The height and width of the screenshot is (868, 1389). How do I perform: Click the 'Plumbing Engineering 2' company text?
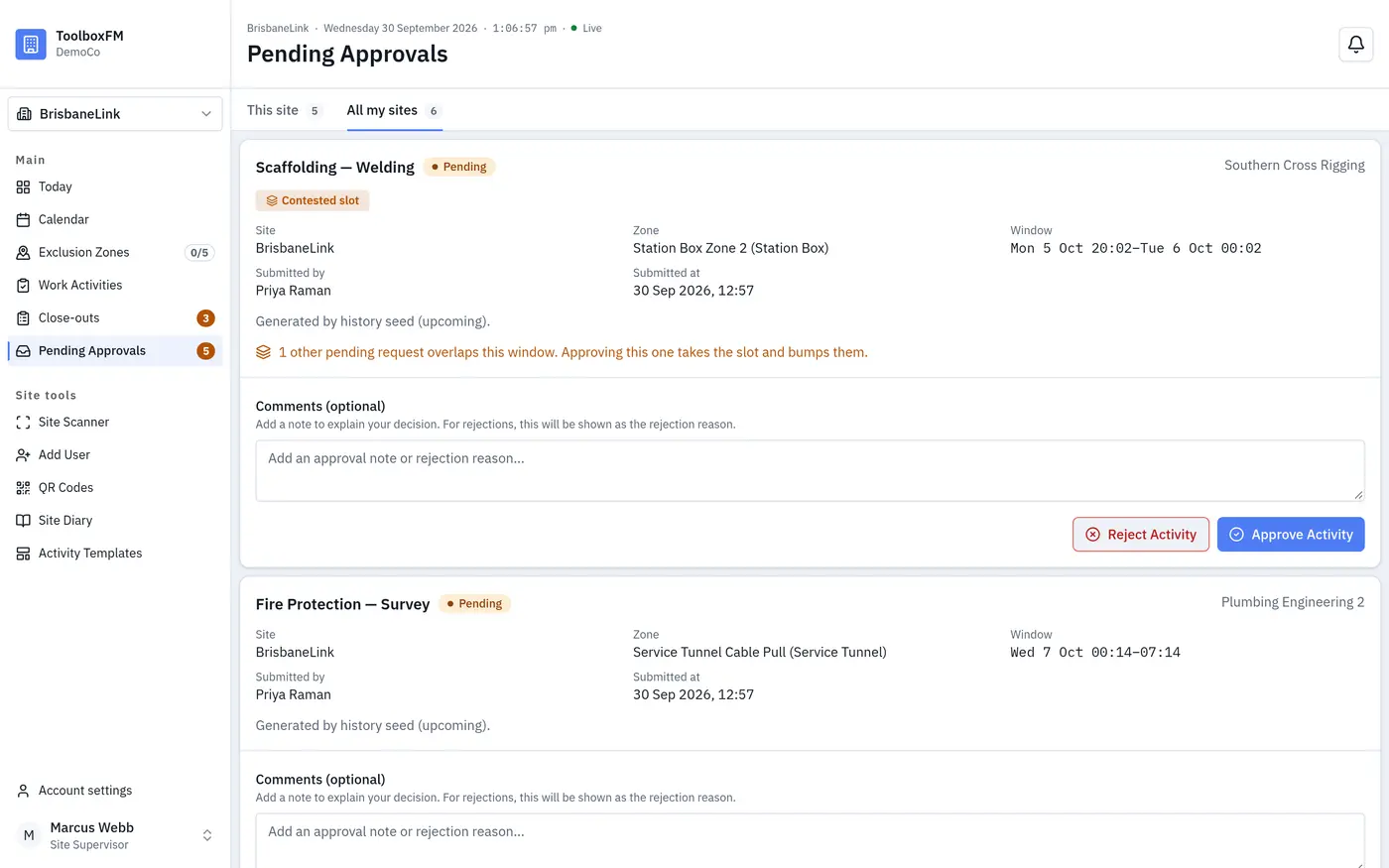click(1293, 602)
